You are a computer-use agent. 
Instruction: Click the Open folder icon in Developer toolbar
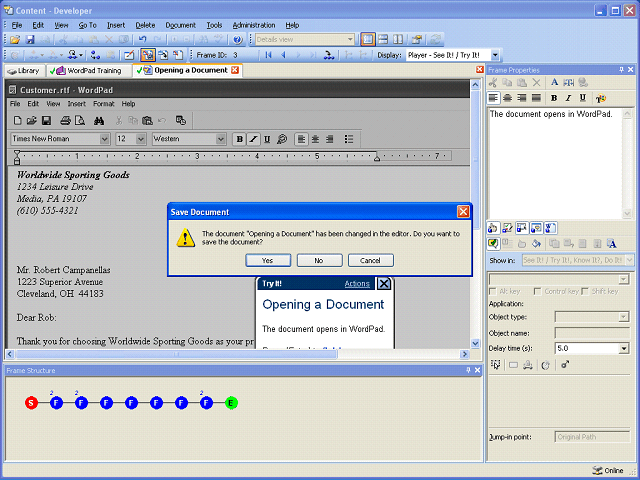pos(15,40)
